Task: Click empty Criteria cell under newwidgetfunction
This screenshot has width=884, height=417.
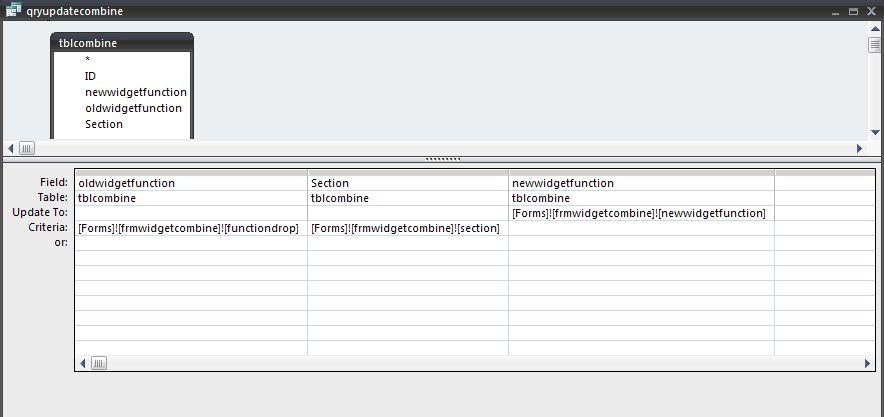Action: click(642, 228)
